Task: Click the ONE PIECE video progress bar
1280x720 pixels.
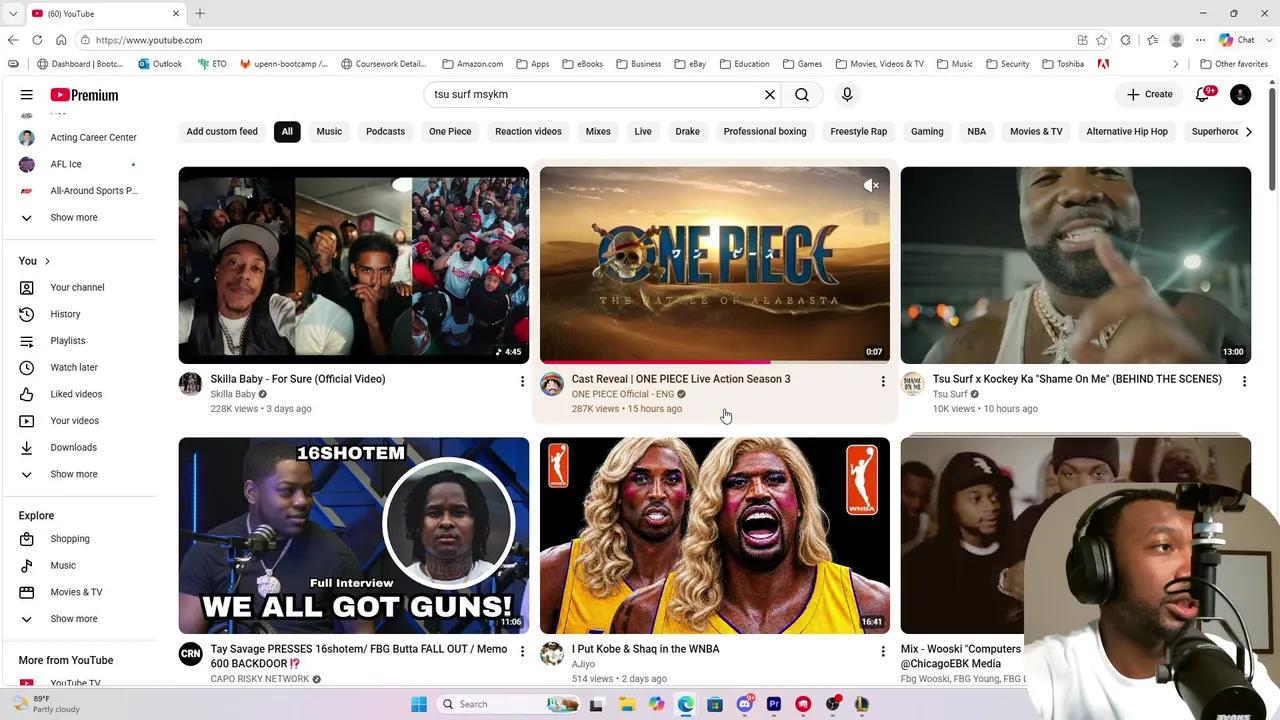Action: pyautogui.click(x=715, y=362)
